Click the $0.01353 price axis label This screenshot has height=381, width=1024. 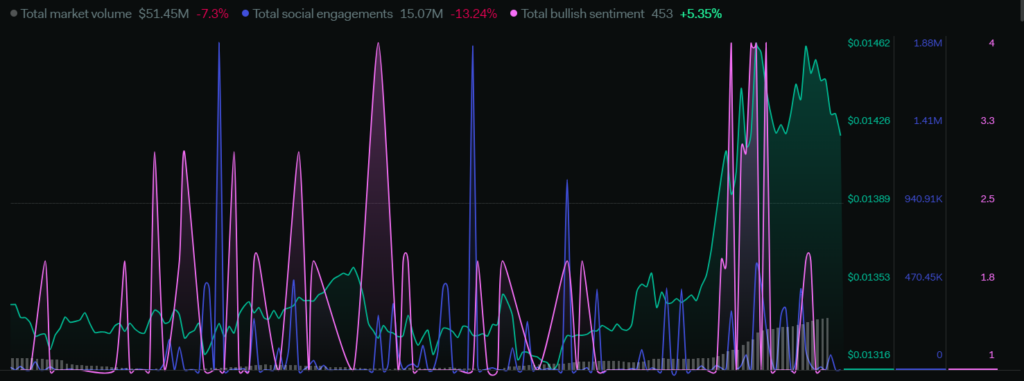[869, 277]
